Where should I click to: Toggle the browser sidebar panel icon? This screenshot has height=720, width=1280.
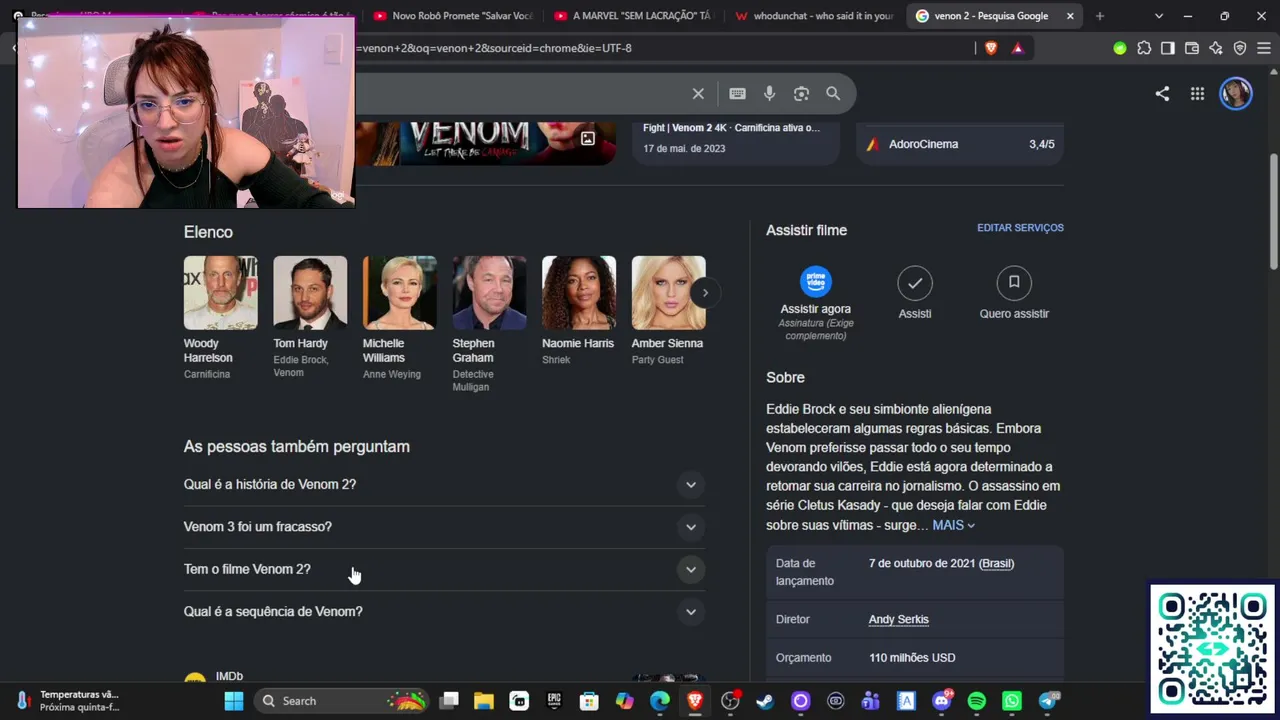pyautogui.click(x=1168, y=48)
